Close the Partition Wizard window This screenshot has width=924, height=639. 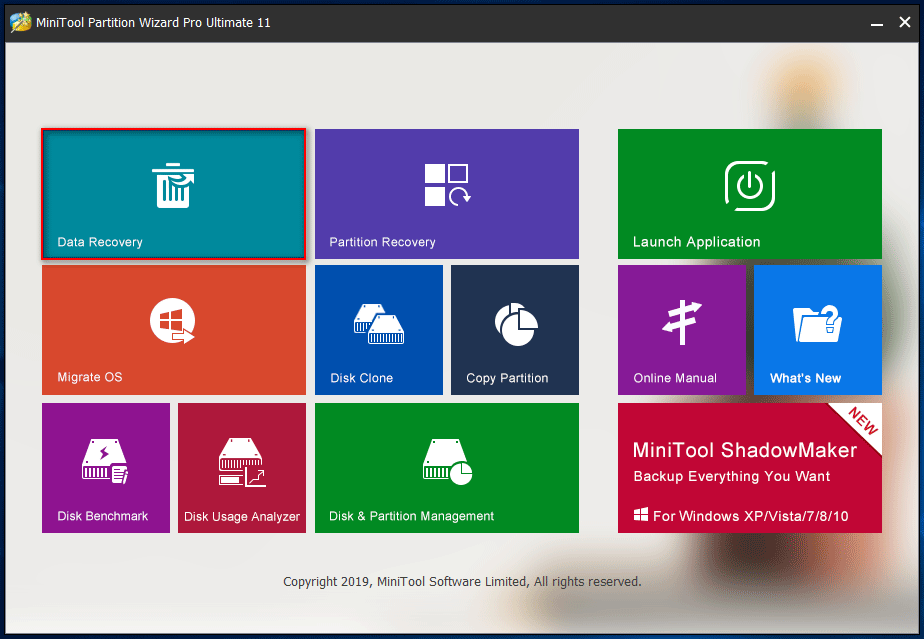pos(905,22)
